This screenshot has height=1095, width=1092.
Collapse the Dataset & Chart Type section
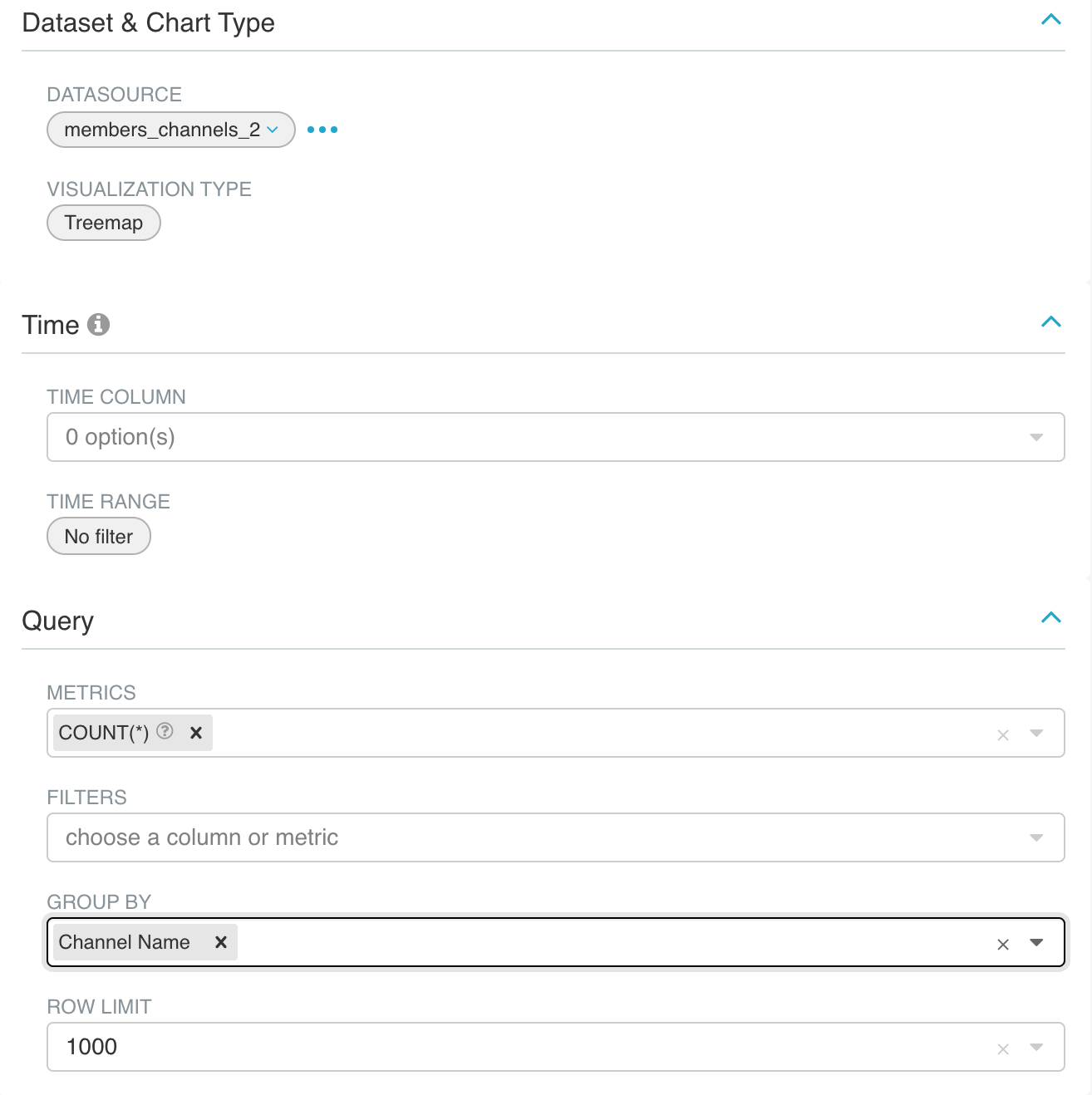[x=1051, y=20]
